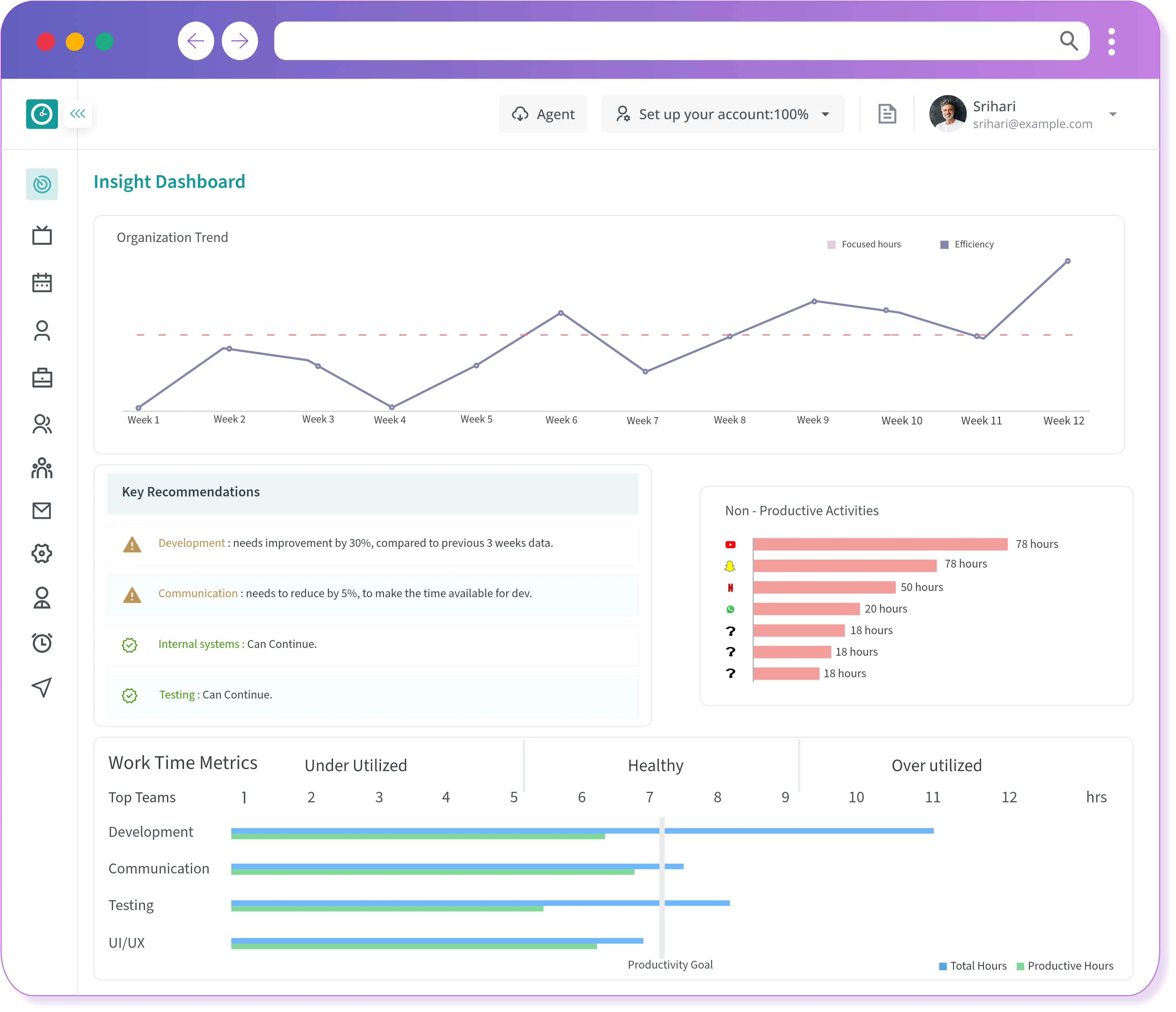The height and width of the screenshot is (1012, 1176).
Task: Click the YouTube icon in Non-Productive Activities
Action: coord(730,545)
